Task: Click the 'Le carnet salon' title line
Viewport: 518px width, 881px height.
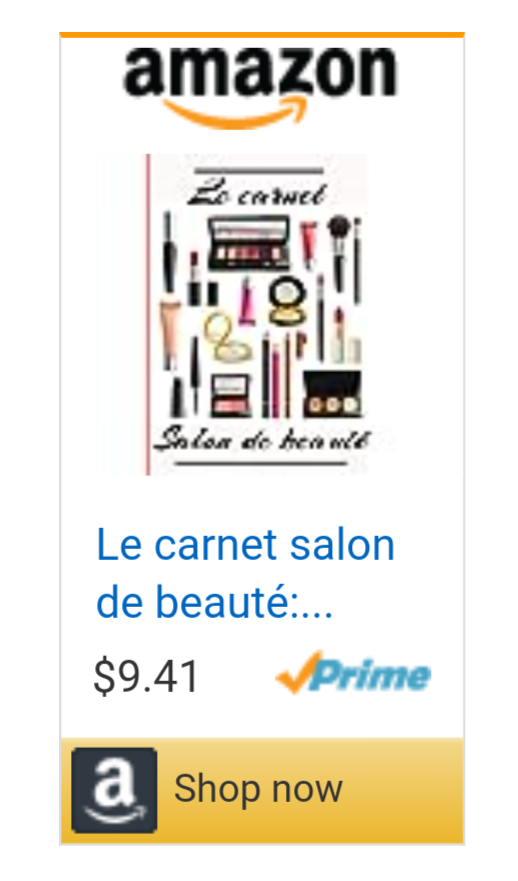Action: click(246, 545)
